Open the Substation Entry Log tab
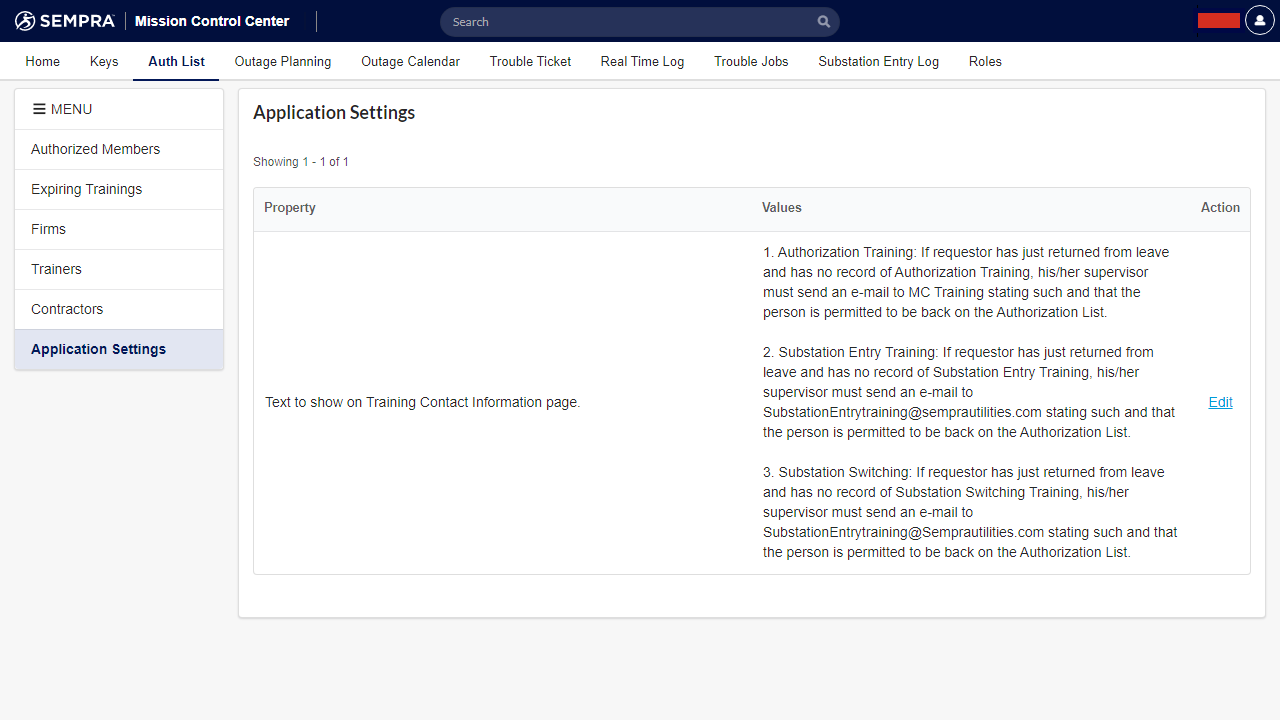Viewport: 1280px width, 720px height. [x=878, y=61]
